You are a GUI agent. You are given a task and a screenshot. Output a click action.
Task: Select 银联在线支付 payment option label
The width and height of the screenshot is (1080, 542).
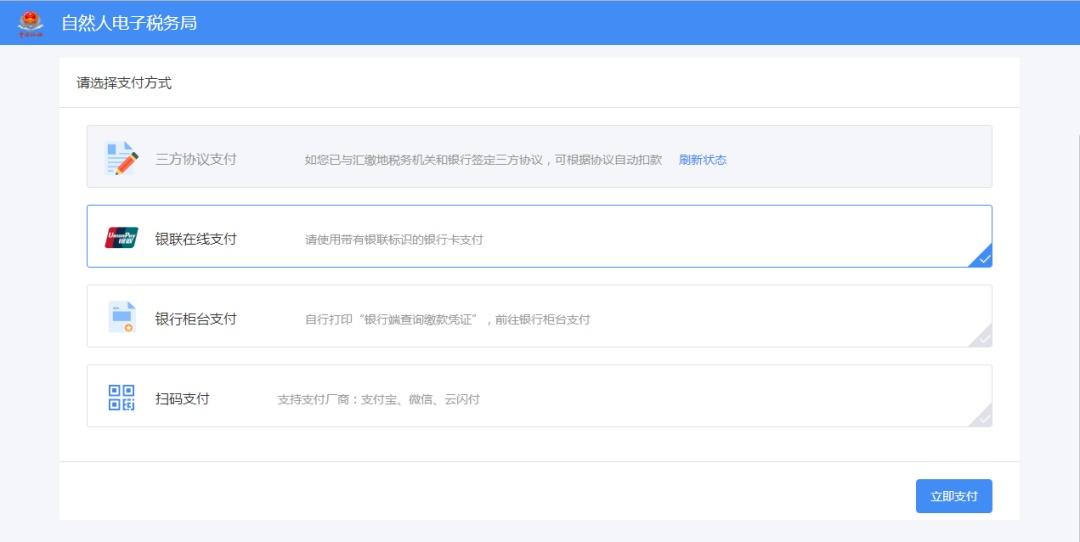click(x=196, y=239)
